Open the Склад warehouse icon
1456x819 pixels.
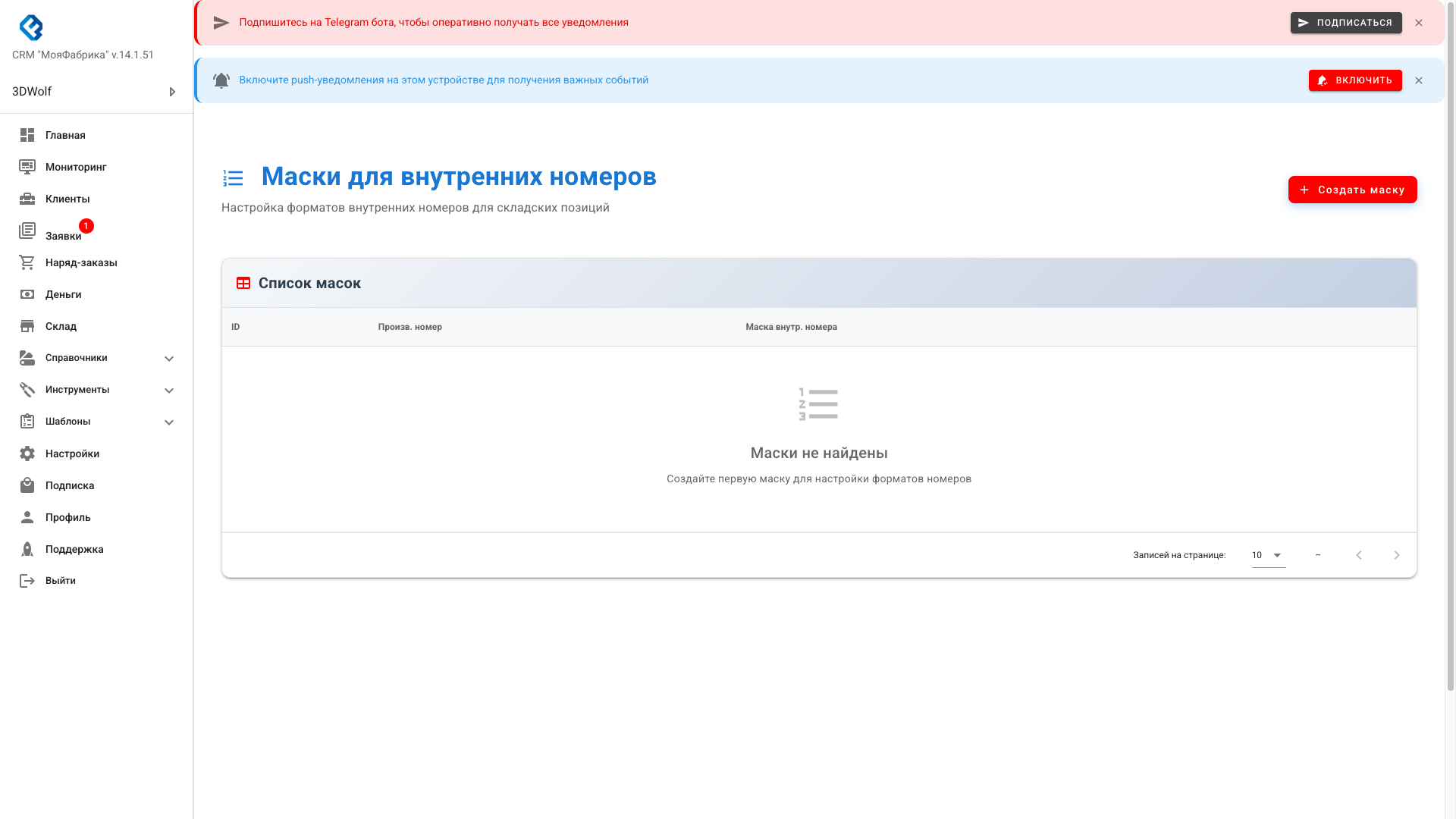(27, 326)
